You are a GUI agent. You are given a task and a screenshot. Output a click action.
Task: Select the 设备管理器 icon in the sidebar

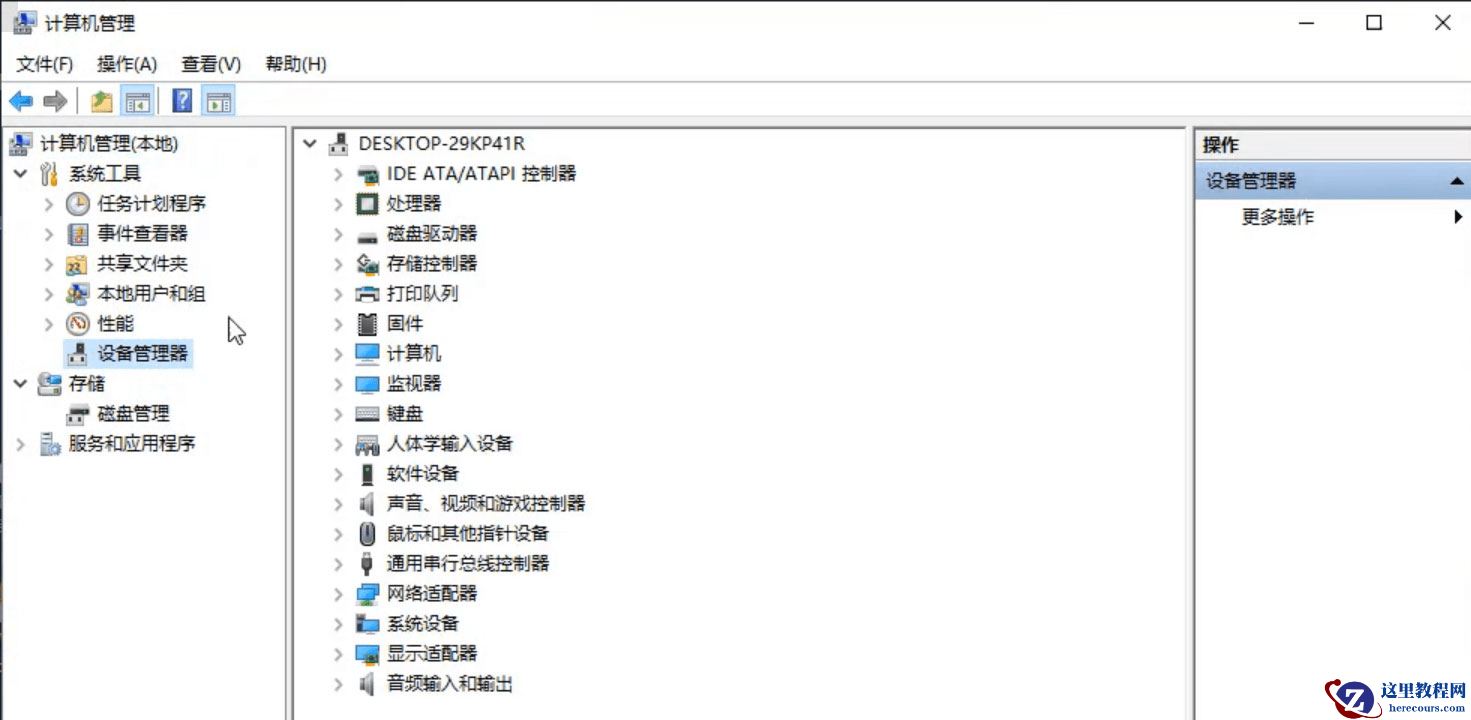click(x=78, y=353)
